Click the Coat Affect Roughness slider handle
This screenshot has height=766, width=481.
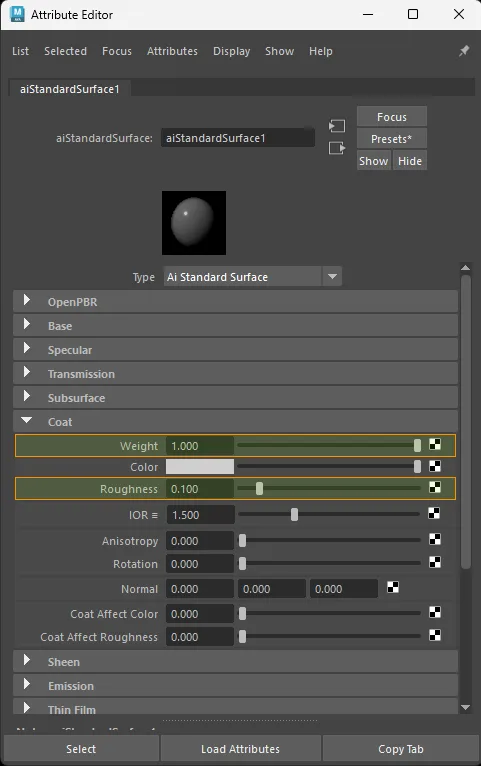click(x=242, y=637)
